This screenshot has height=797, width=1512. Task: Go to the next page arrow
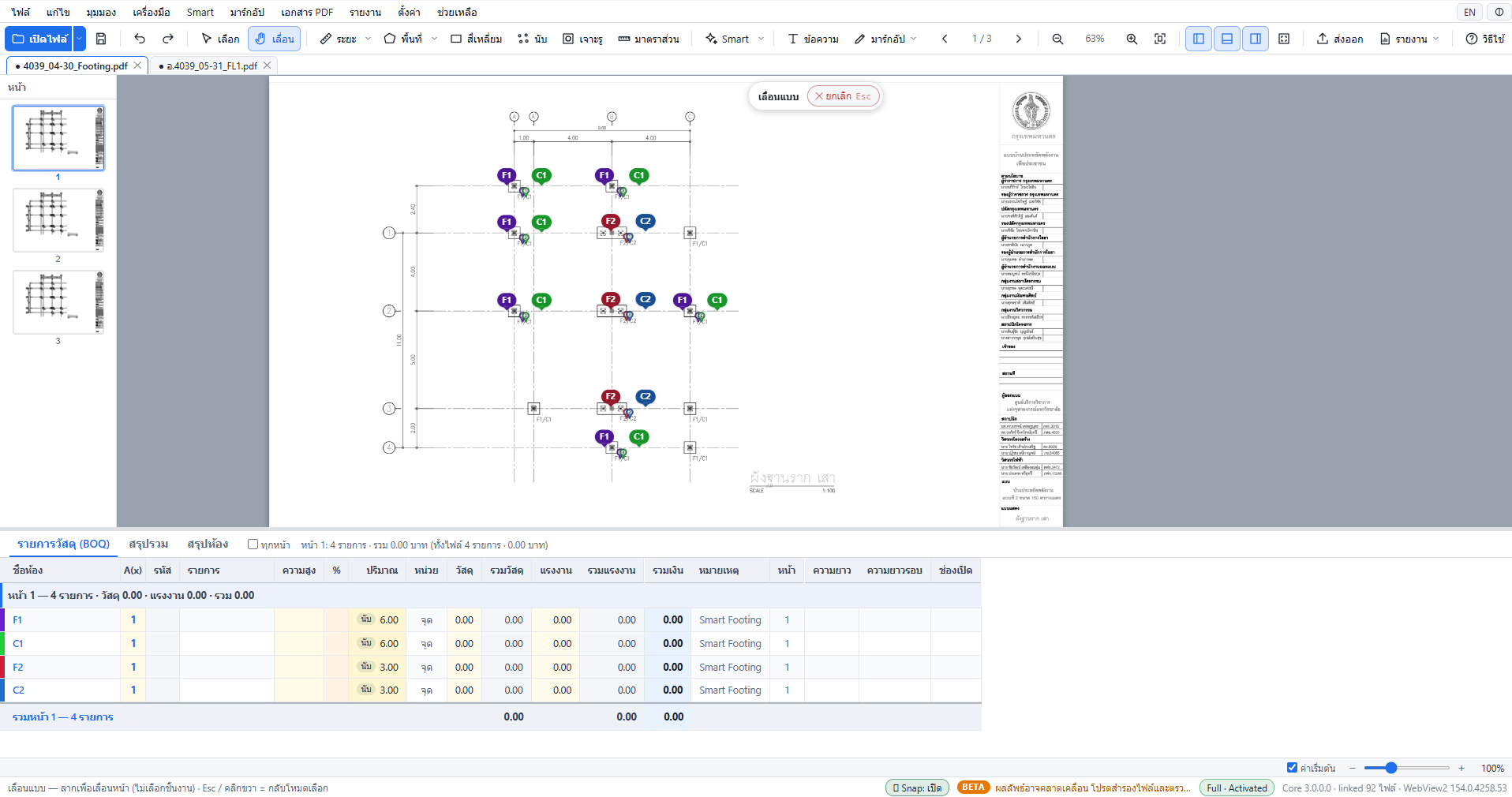point(1019,39)
